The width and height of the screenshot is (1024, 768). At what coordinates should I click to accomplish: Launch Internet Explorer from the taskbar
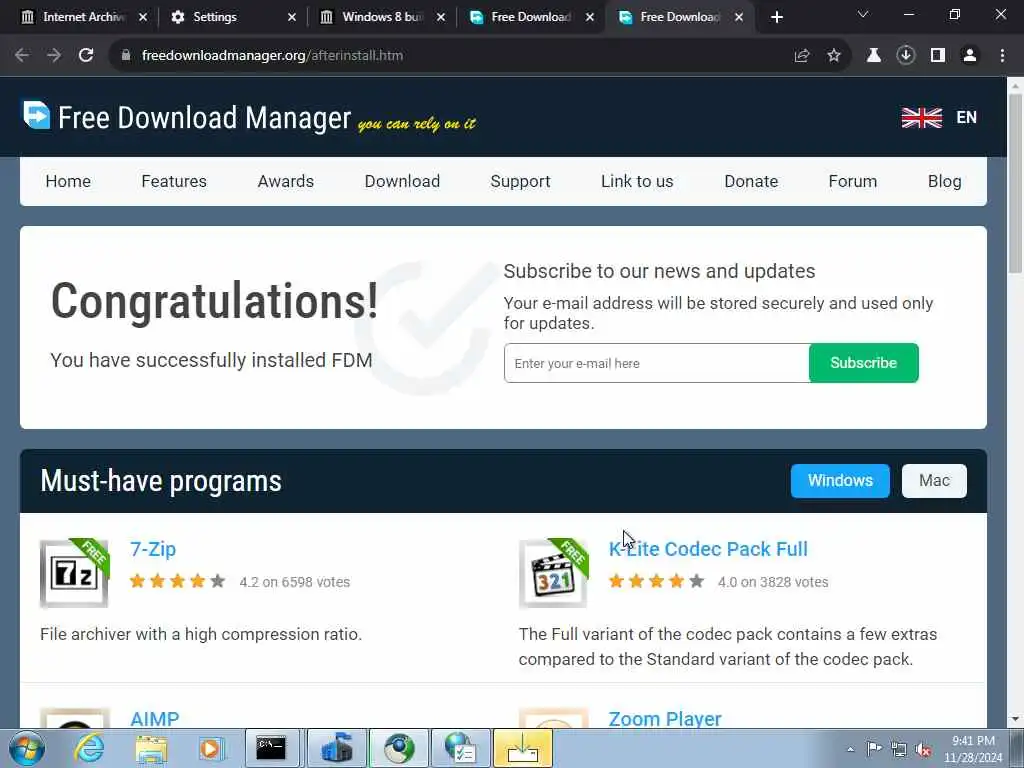click(89, 748)
